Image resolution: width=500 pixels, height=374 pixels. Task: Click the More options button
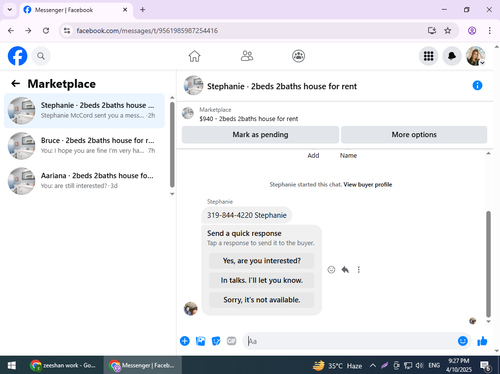414,135
